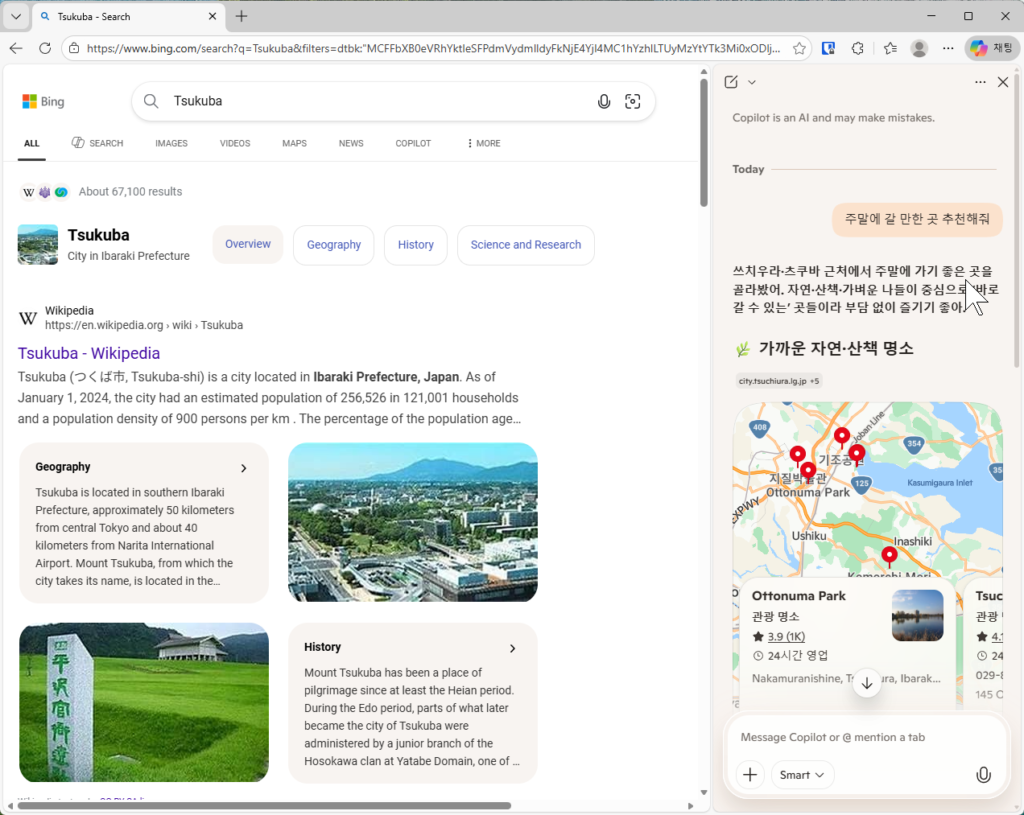This screenshot has width=1024, height=815.
Task: Open the browser extensions puzzle icon
Action: coord(857,48)
